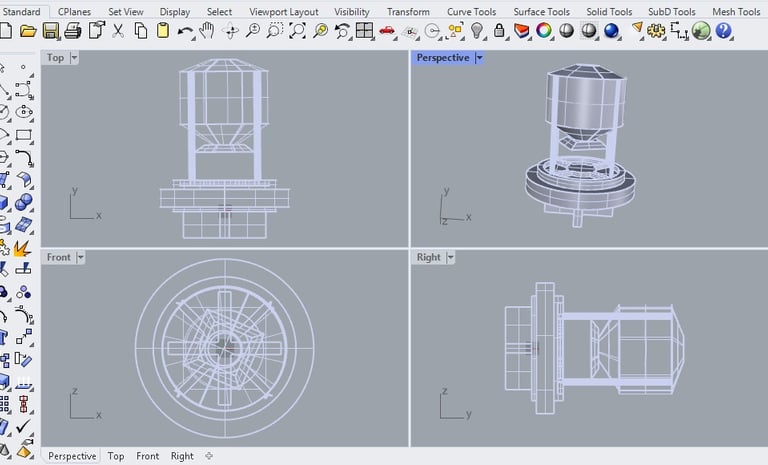Click Zoom Selected icon

tap(320, 31)
